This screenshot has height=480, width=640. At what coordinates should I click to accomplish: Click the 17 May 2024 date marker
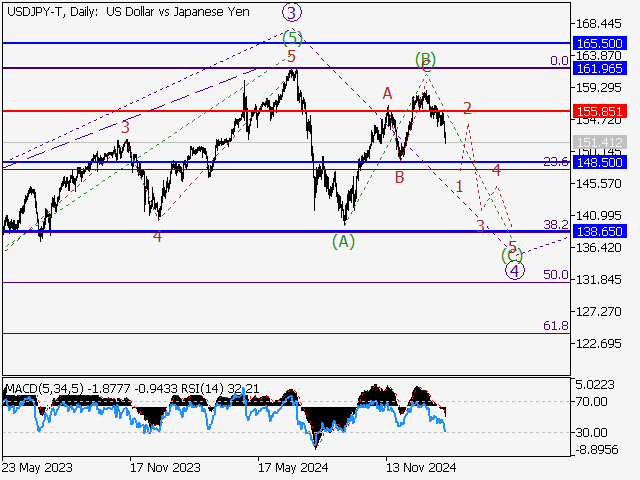(292, 467)
